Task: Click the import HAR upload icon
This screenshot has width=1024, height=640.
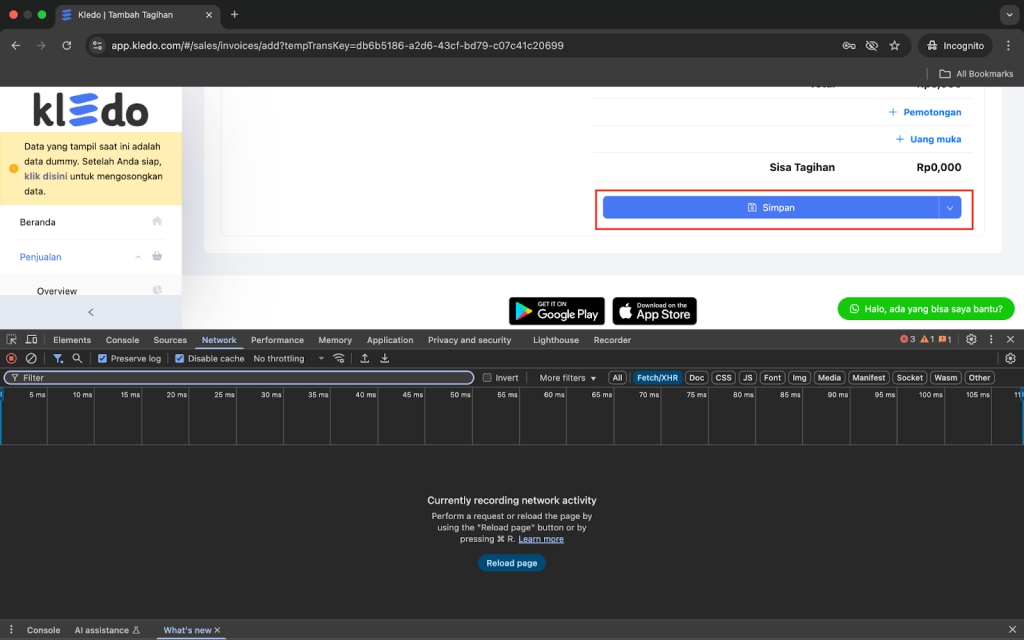Action: click(365, 358)
